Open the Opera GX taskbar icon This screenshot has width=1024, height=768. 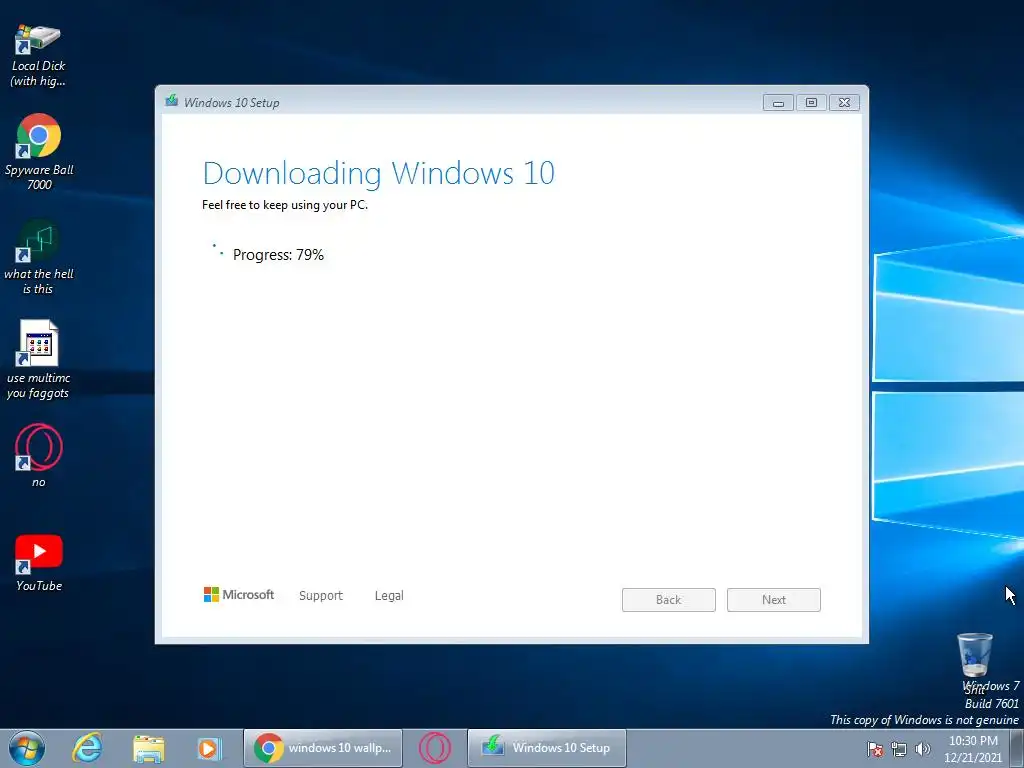tap(435, 748)
